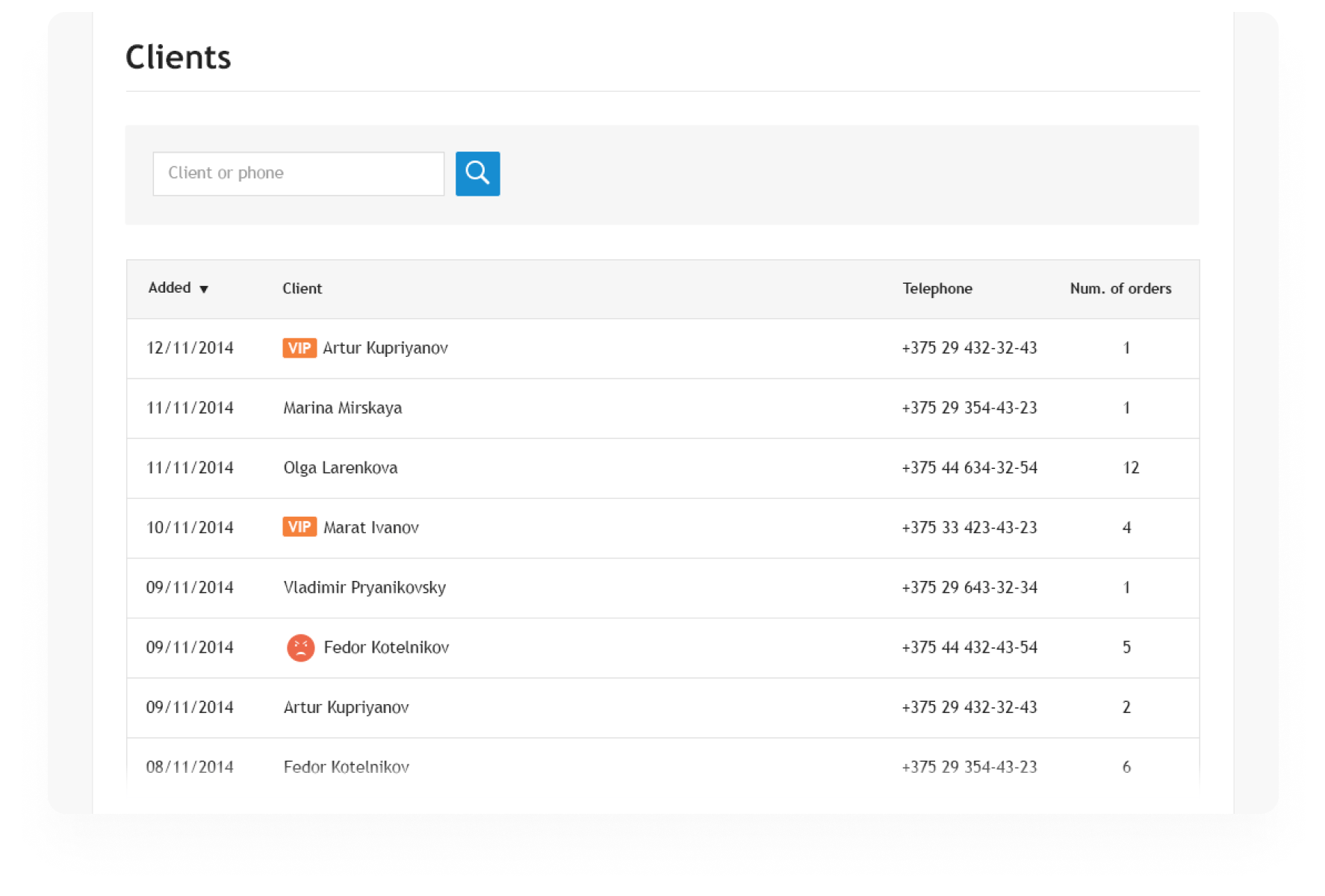The image size is (1325, 896).
Task: Click the Added column header label
Action: (x=170, y=287)
